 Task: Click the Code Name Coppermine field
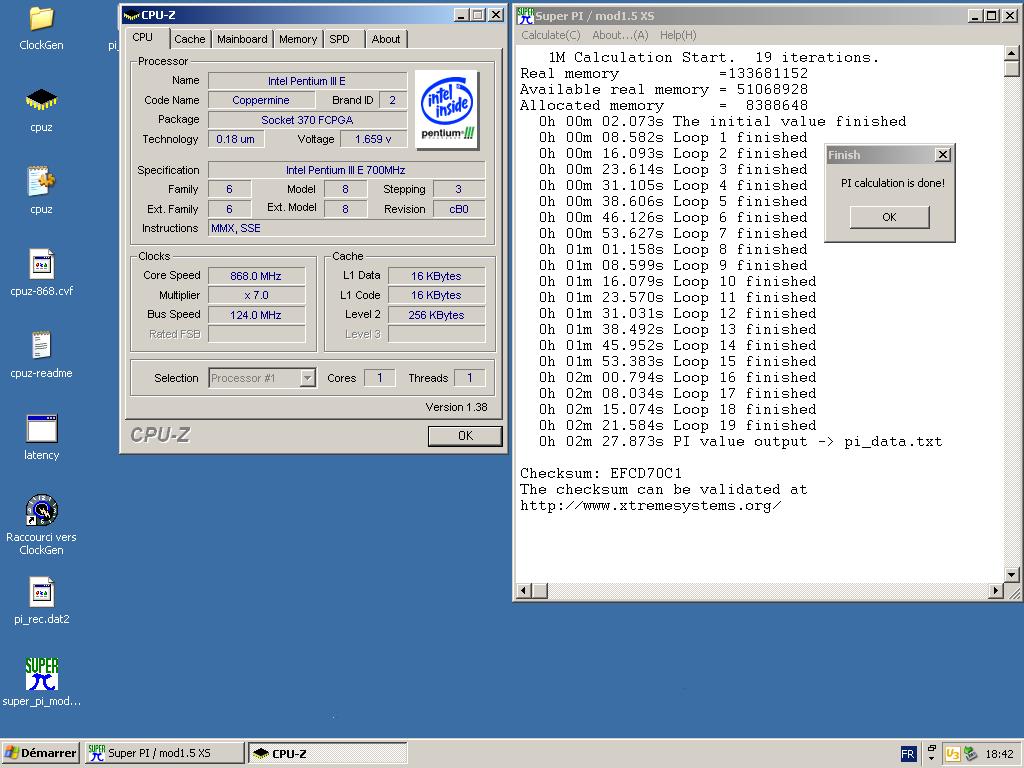point(261,100)
